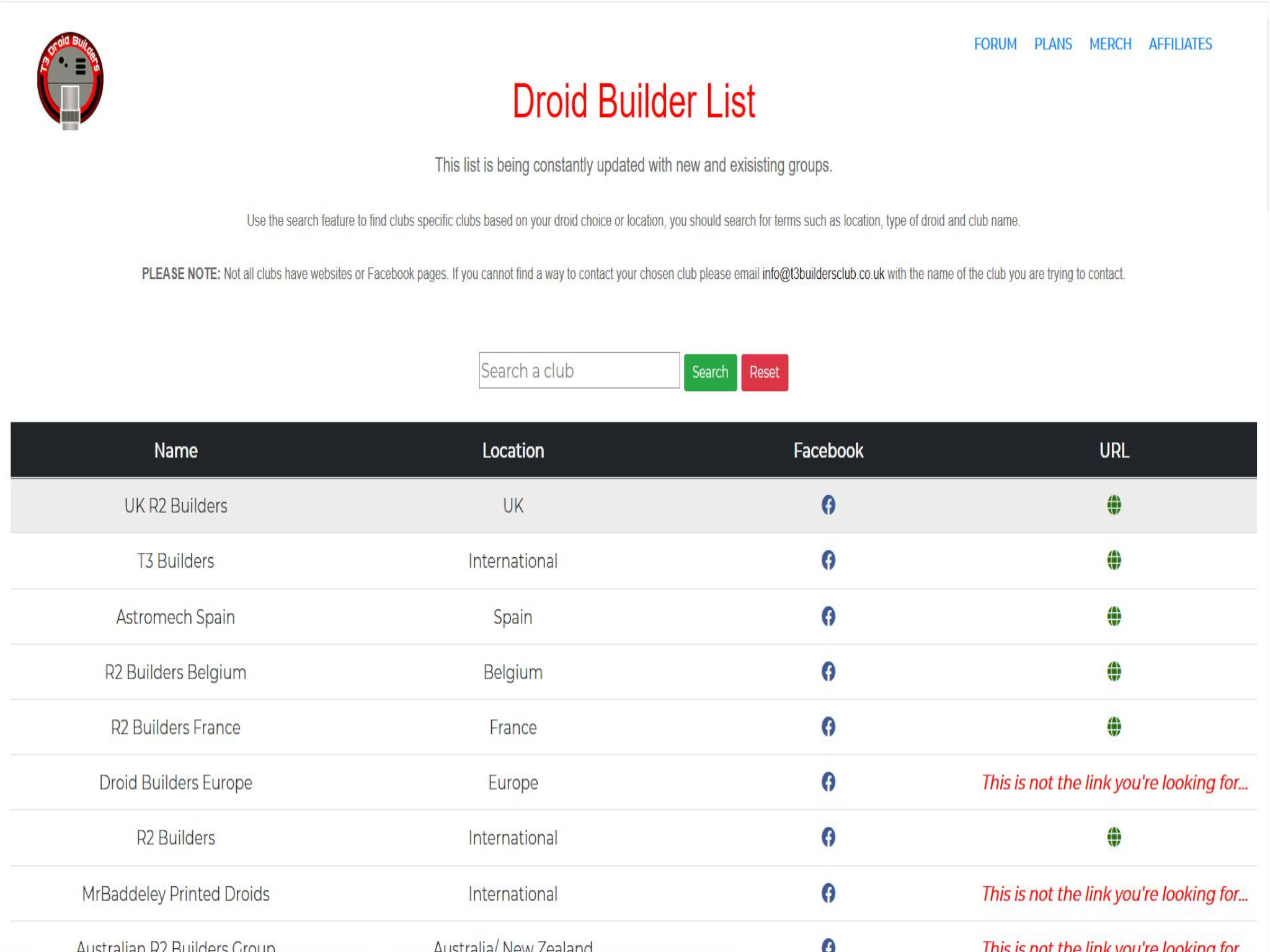Click the T3 Droid Builders logo in the top left

[x=69, y=80]
